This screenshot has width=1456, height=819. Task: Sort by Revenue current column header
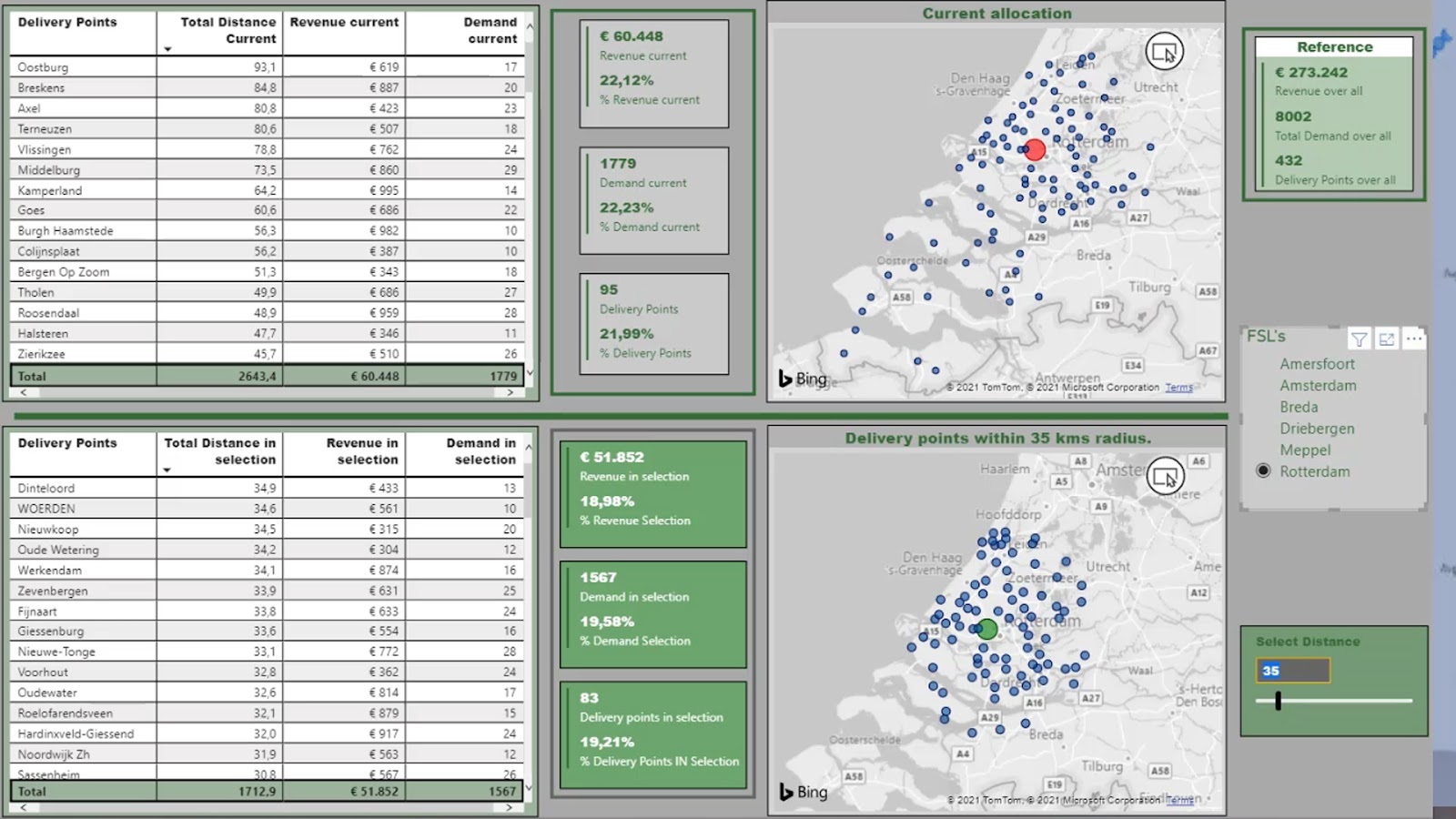coord(344,22)
